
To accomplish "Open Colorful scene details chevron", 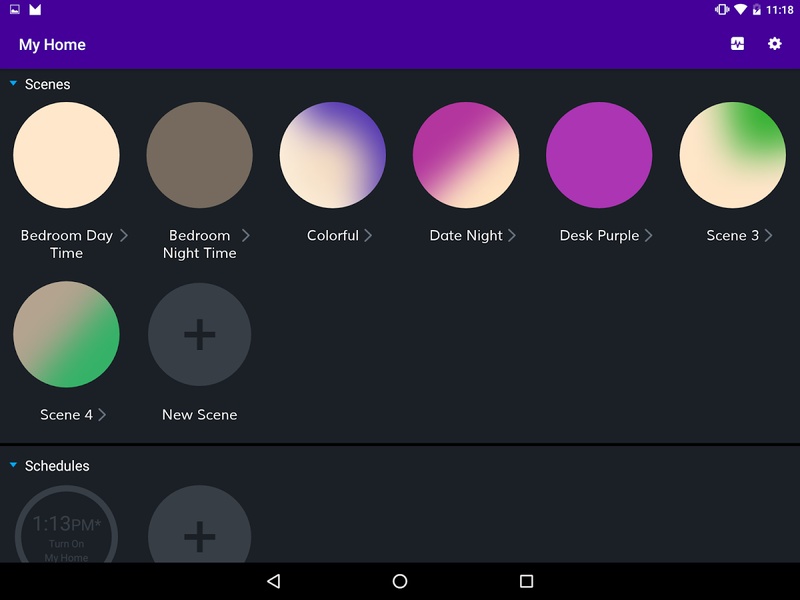I will 368,235.
